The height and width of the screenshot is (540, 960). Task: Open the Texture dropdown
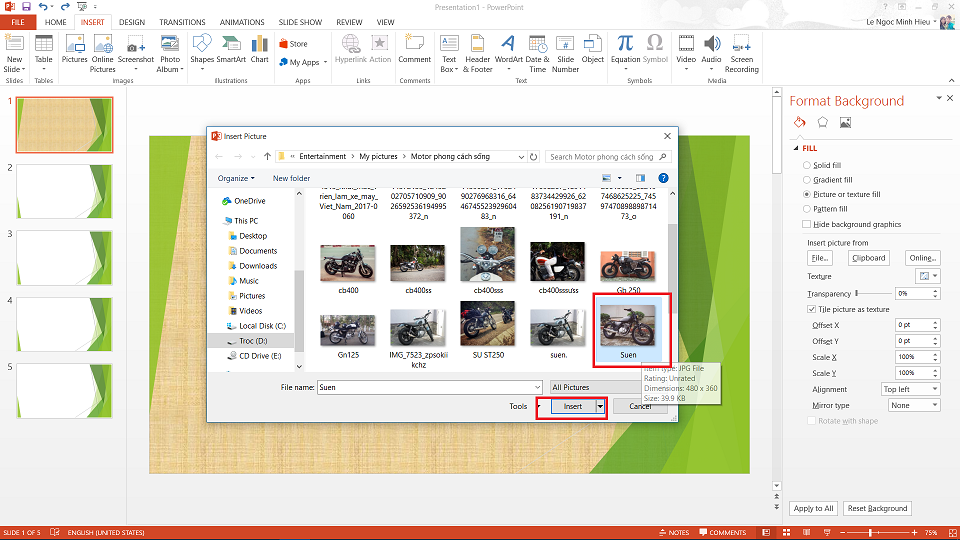pyautogui.click(x=927, y=276)
